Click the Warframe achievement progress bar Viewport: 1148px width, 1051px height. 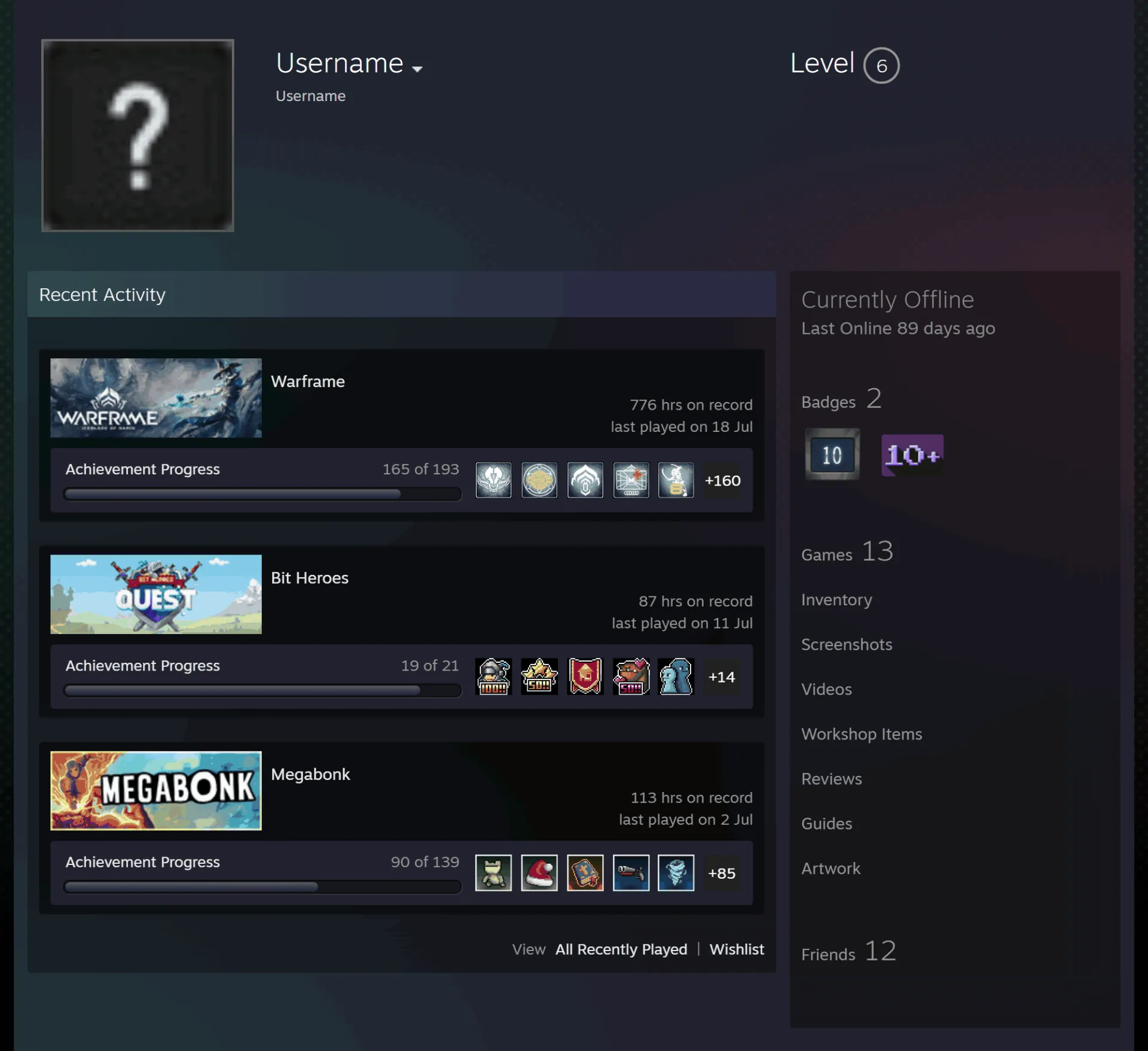262,494
